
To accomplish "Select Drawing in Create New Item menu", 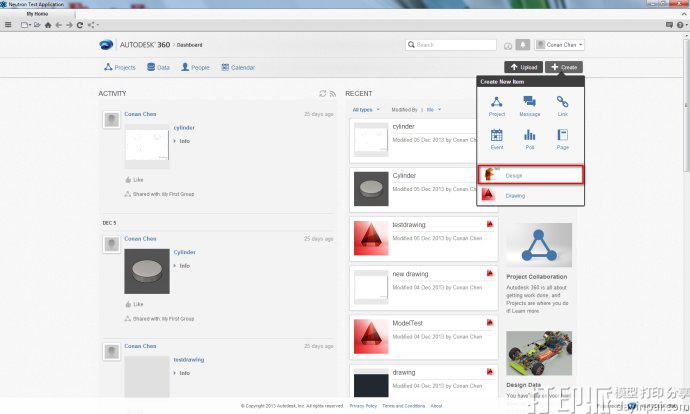I will 531,195.
